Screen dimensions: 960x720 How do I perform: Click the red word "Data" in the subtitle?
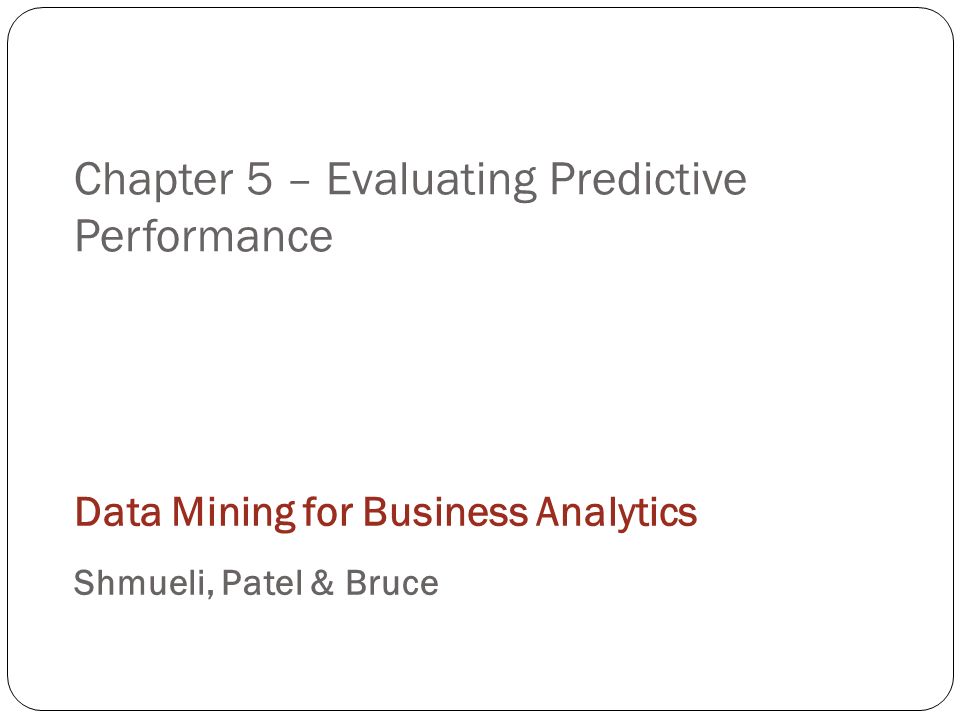[118, 512]
